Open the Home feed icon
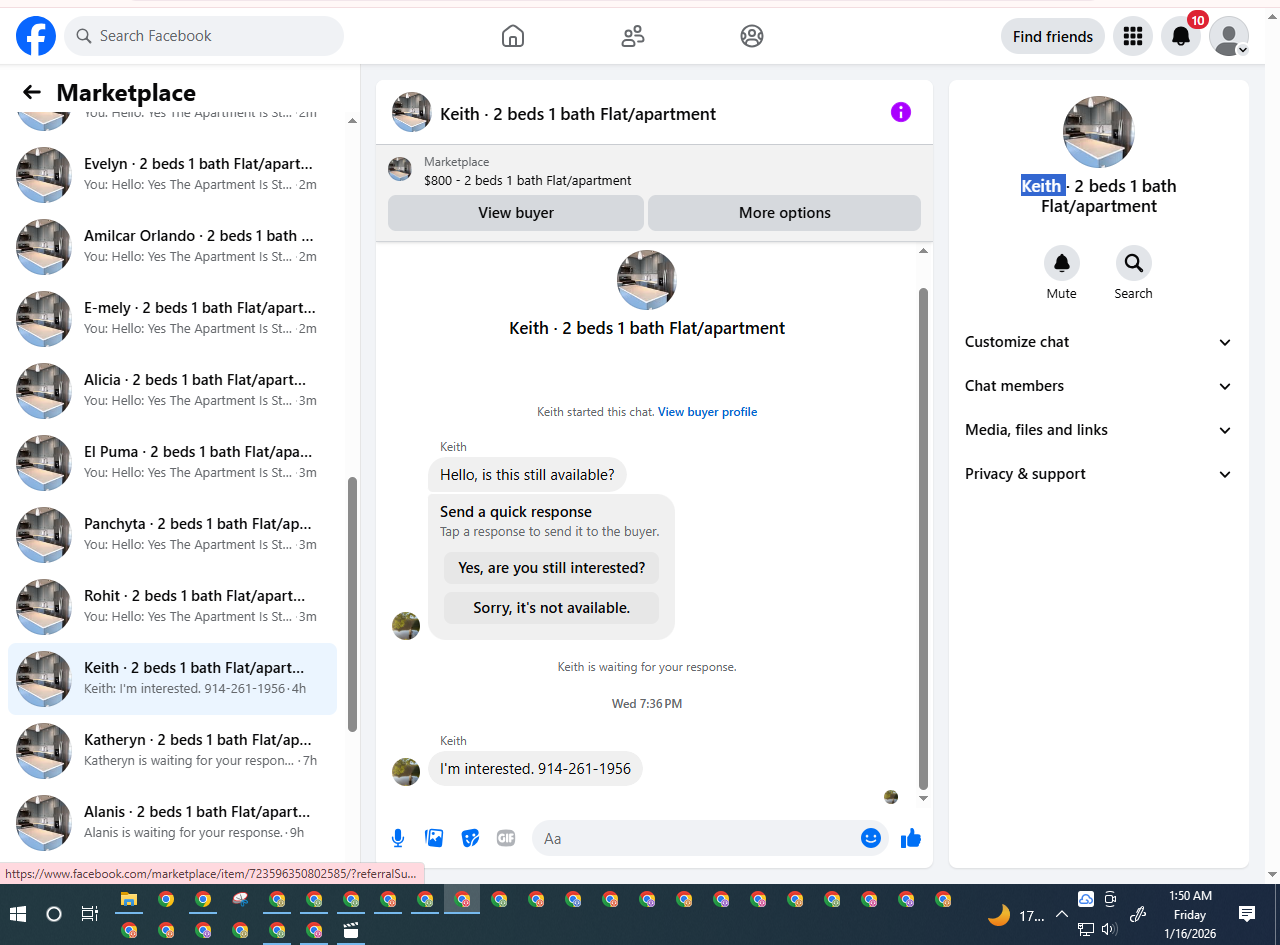The height and width of the screenshot is (945, 1280). pos(512,36)
